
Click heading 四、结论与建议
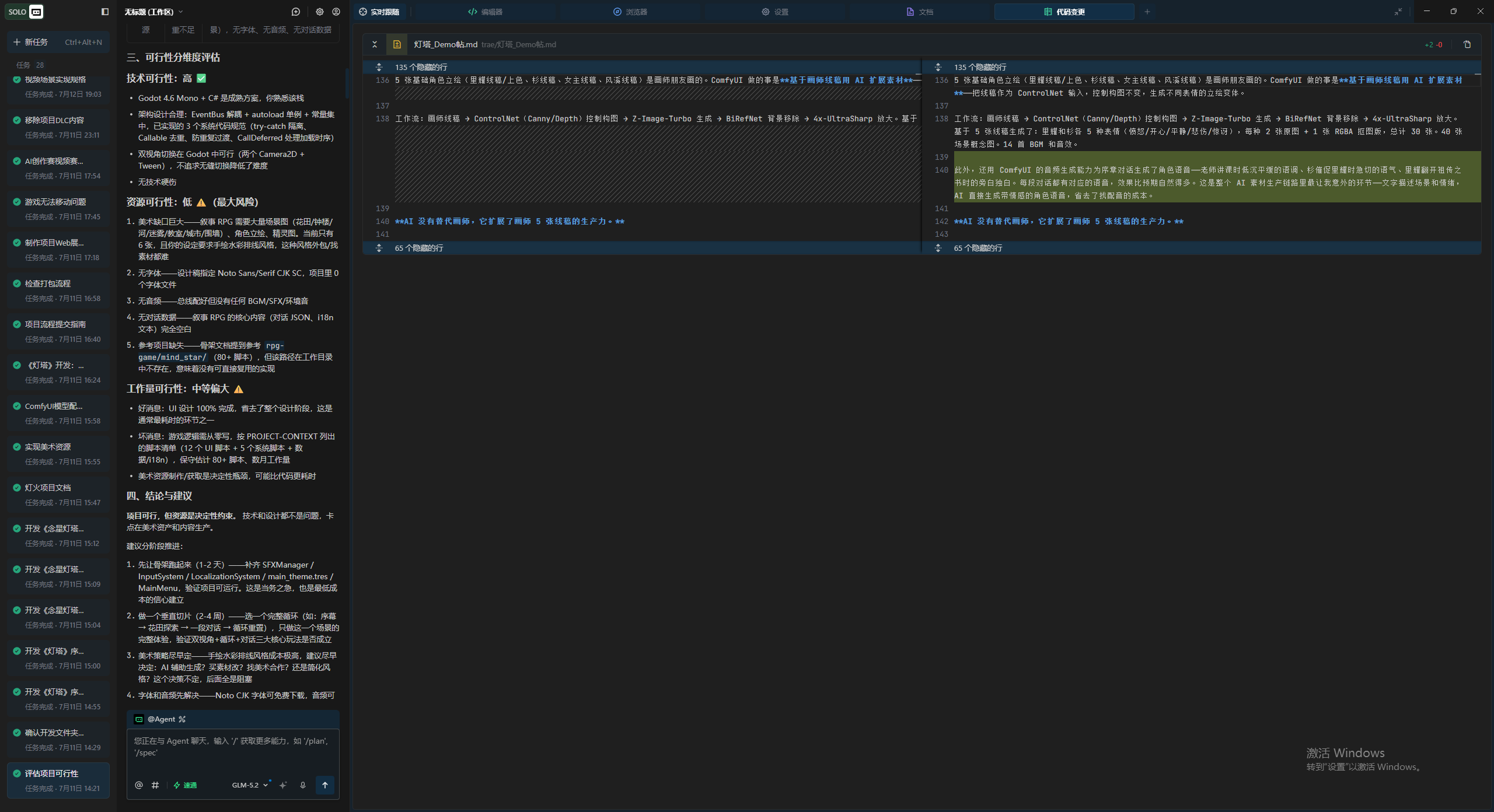pos(159,496)
